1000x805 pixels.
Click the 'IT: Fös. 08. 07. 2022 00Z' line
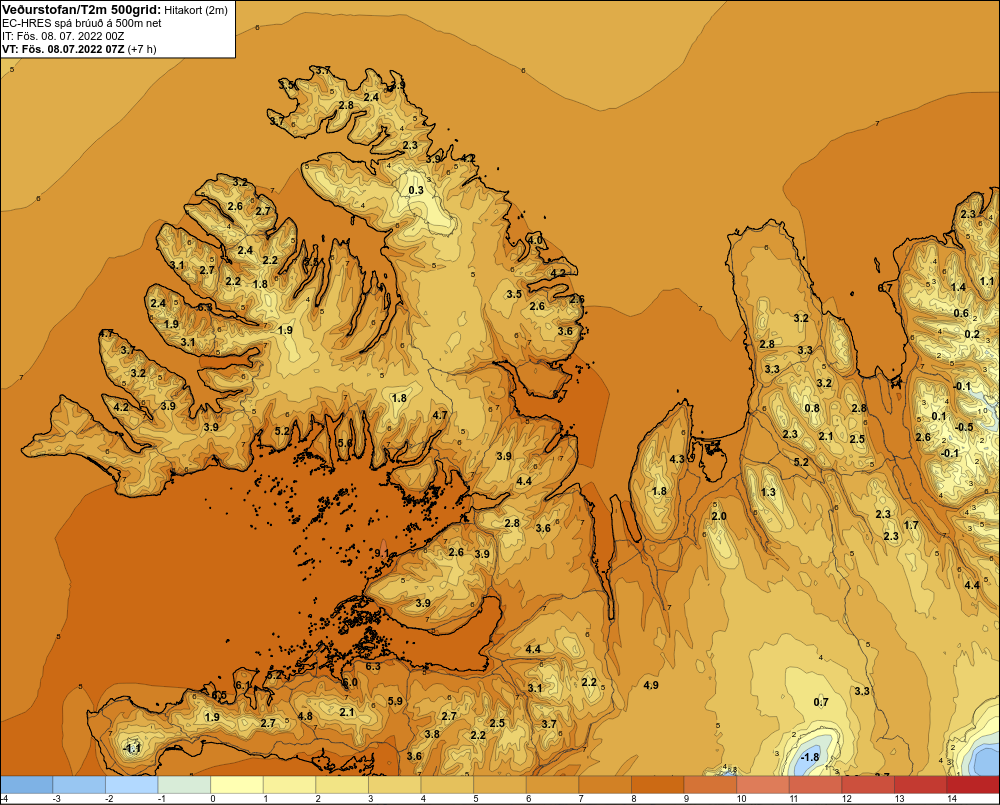coord(63,36)
